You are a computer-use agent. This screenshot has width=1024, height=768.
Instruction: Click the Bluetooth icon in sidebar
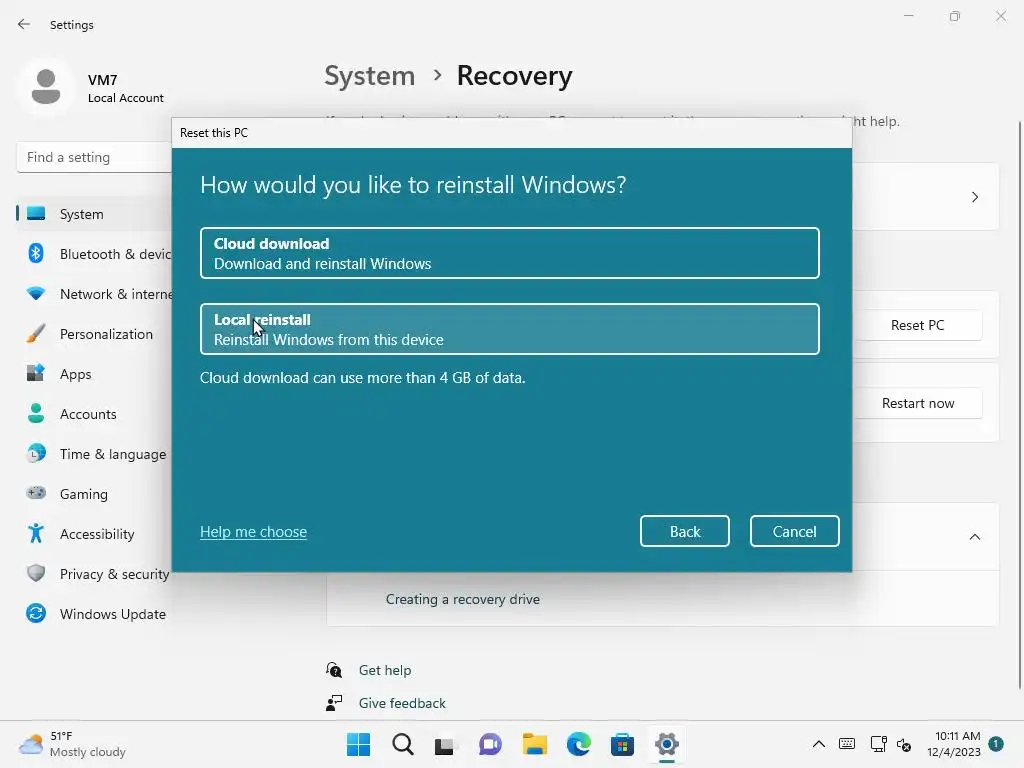[36, 253]
